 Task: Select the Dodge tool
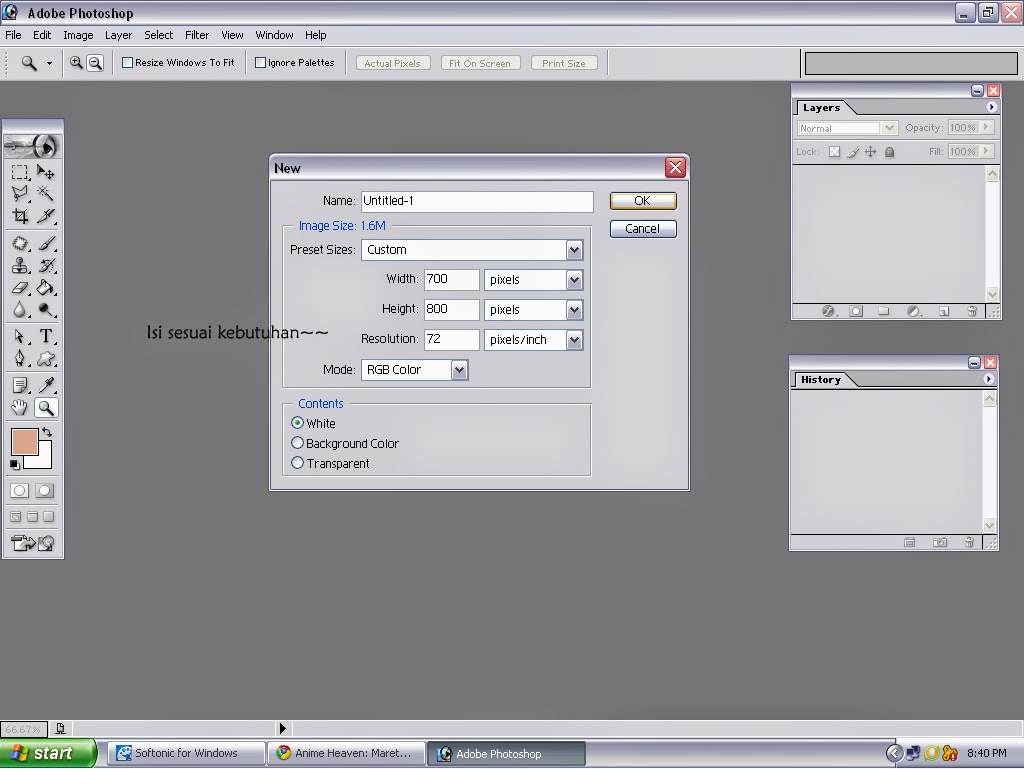[45, 309]
